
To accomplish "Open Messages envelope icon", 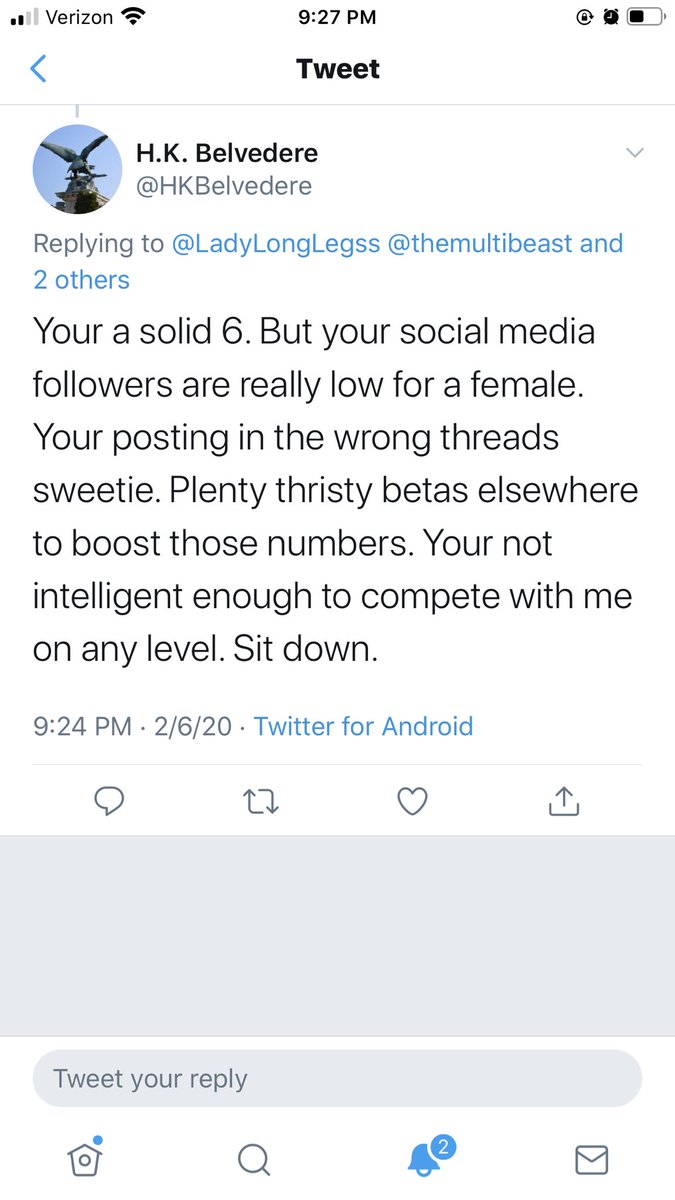I will [x=592, y=1158].
